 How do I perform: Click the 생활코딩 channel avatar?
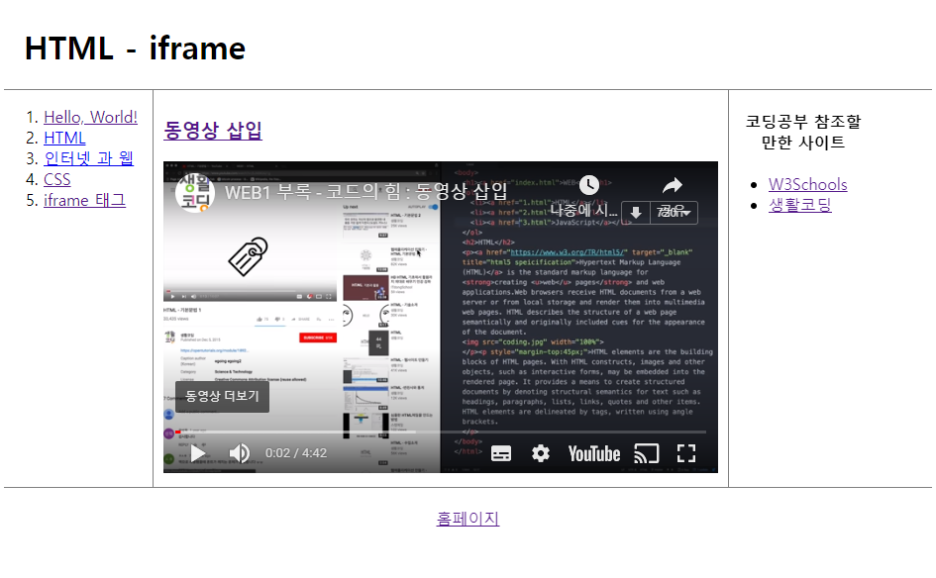coord(195,192)
